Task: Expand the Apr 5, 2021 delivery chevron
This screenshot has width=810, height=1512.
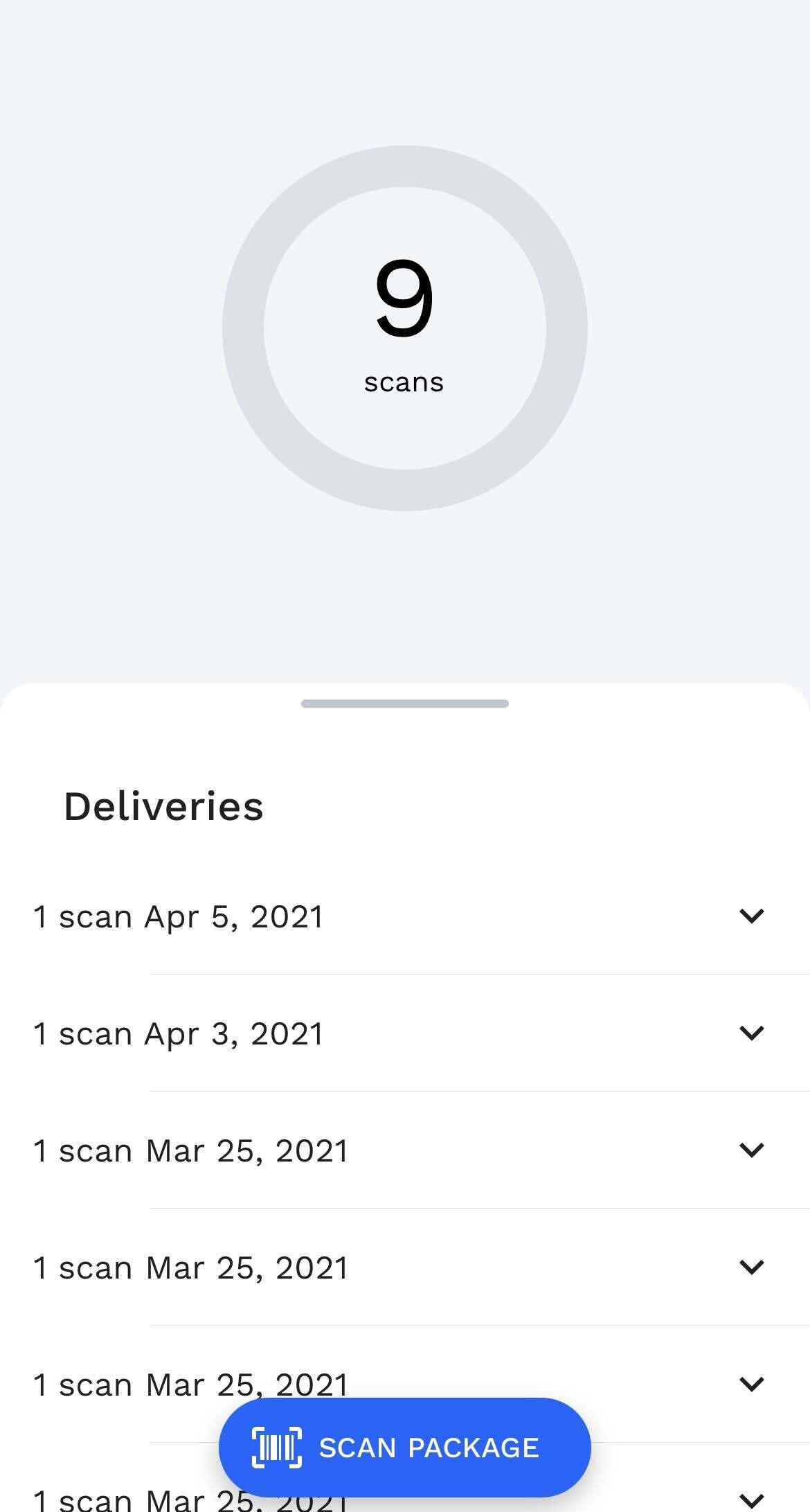Action: 751,916
